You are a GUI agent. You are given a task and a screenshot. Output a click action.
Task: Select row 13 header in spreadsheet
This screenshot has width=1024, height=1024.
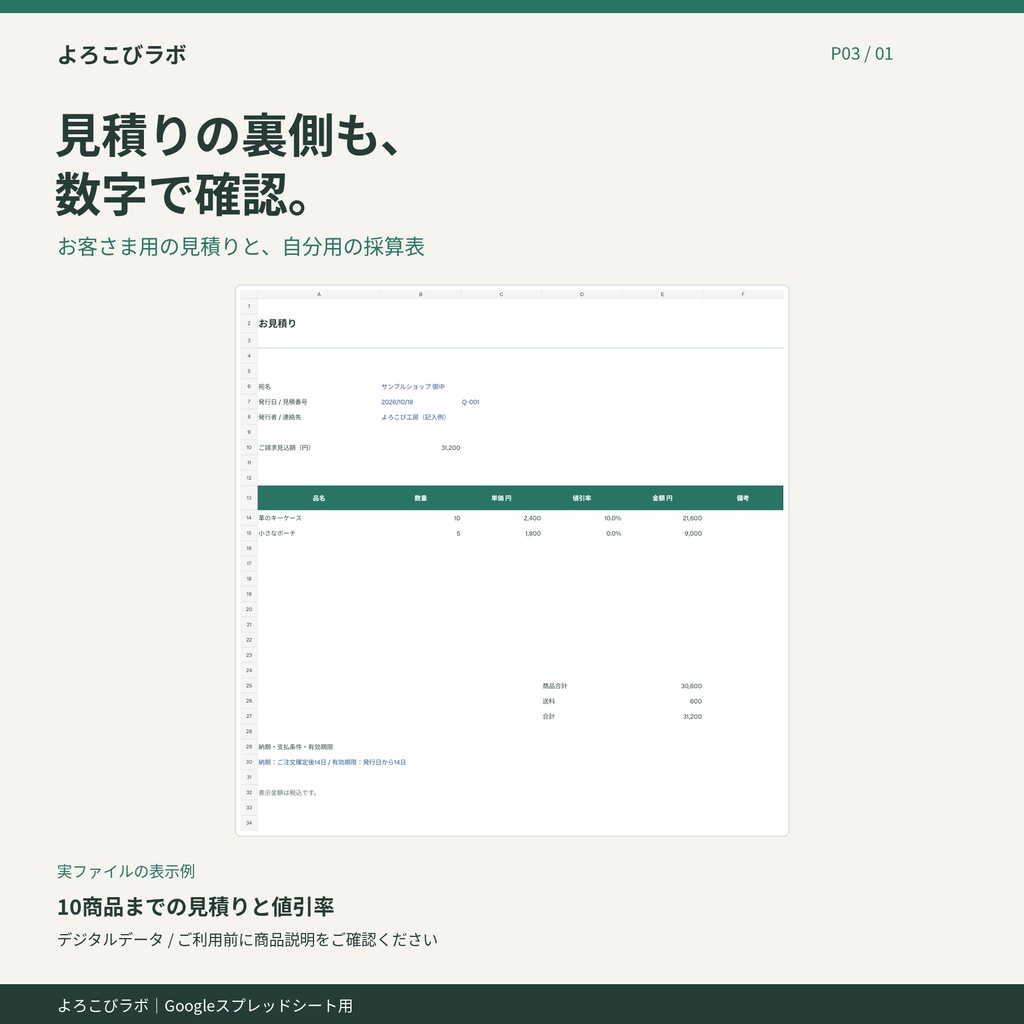coord(249,498)
